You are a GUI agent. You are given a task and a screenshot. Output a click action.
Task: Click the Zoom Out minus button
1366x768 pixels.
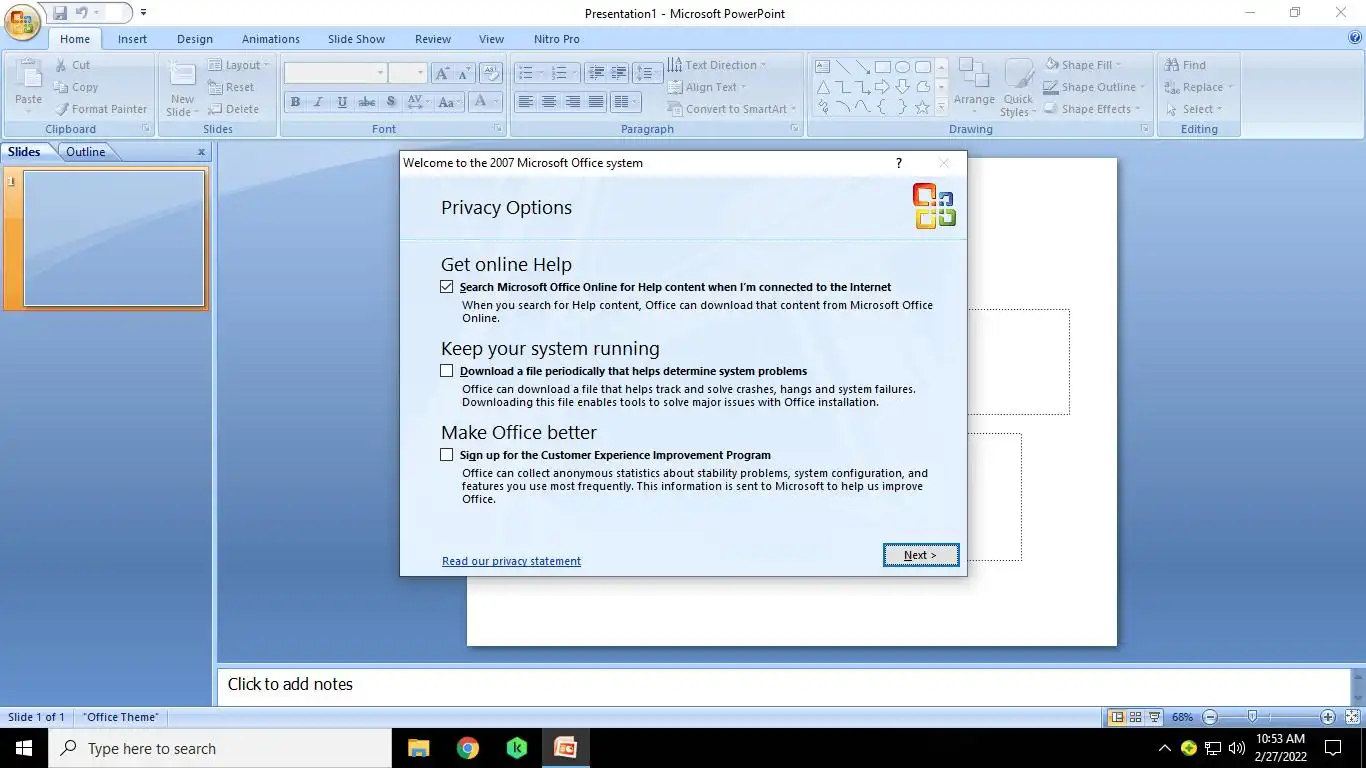point(1210,717)
